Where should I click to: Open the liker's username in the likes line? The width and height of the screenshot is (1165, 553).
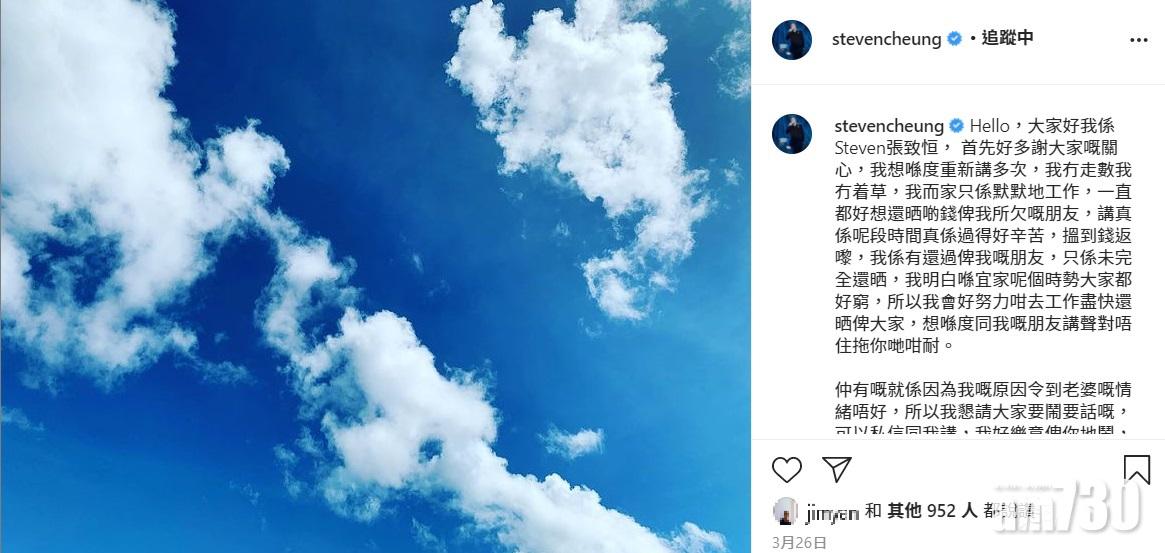tap(832, 511)
